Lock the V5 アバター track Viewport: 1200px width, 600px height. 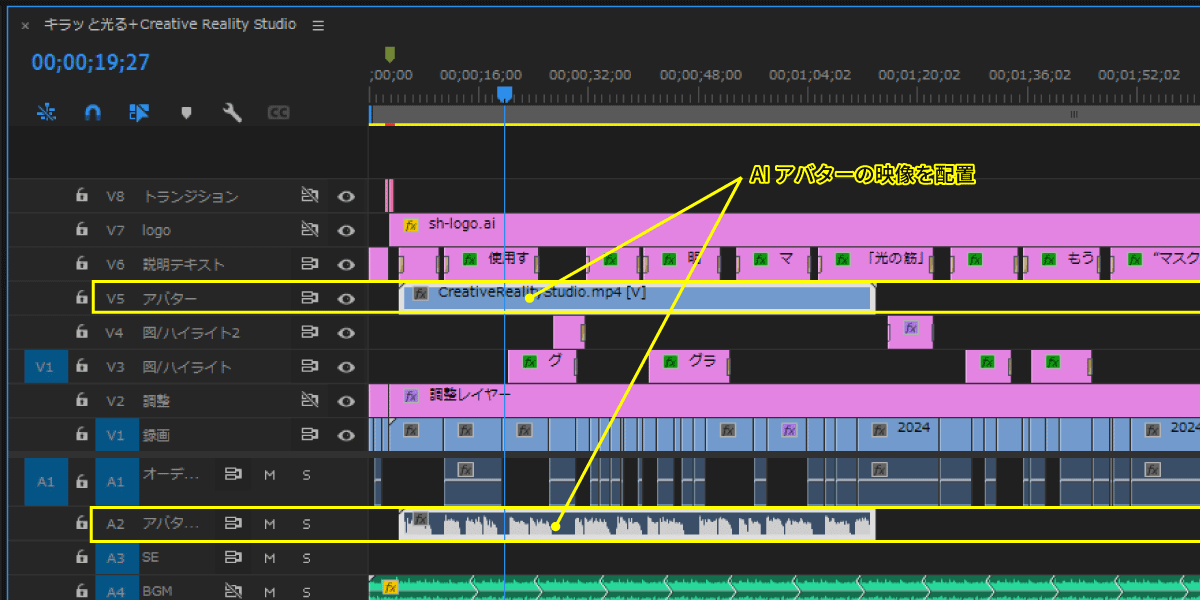coord(82,299)
